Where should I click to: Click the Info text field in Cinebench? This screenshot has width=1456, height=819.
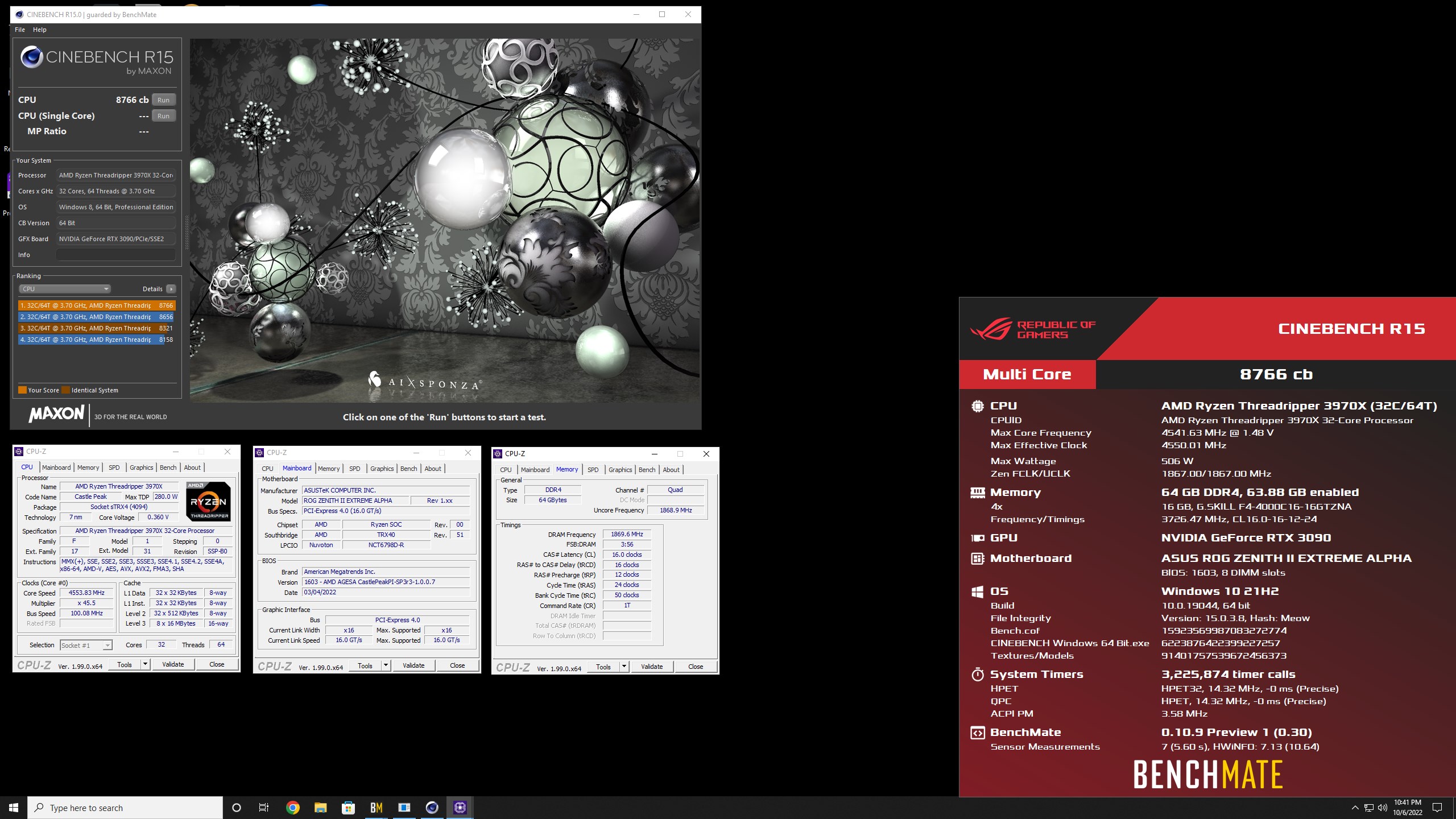pyautogui.click(x=115, y=255)
